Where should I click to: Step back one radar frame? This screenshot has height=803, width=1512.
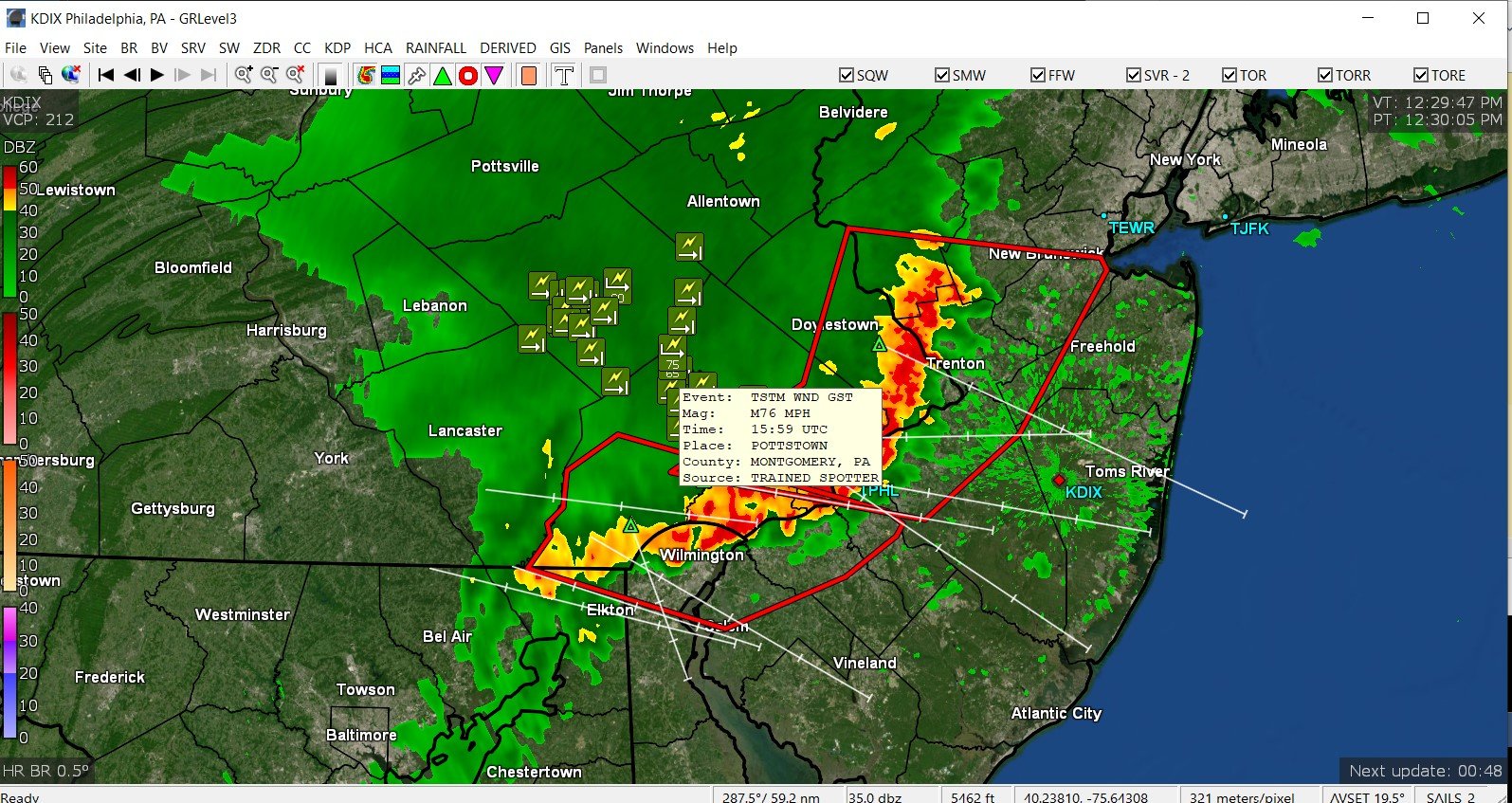click(x=132, y=75)
